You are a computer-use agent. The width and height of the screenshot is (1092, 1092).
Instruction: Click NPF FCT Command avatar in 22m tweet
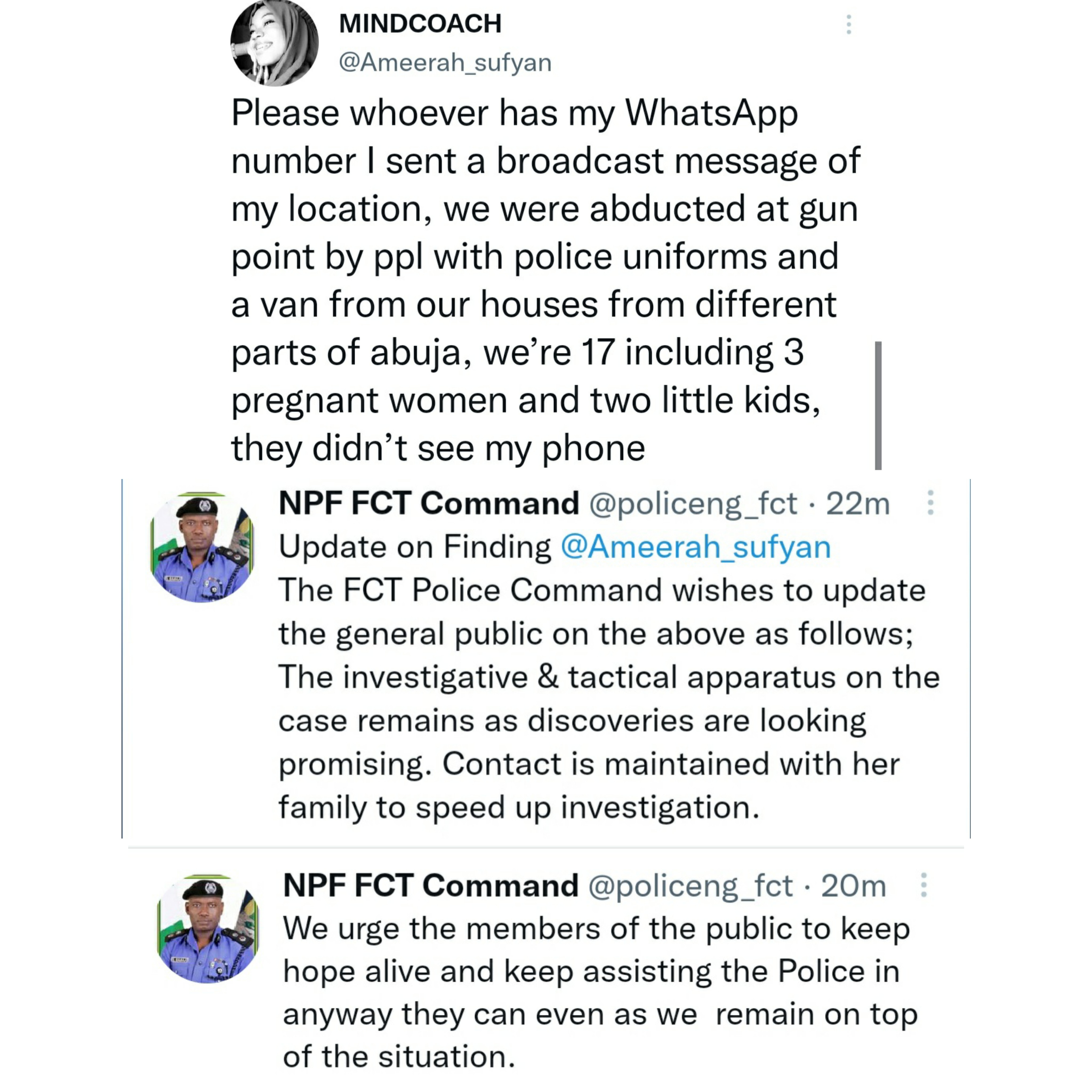202,547
